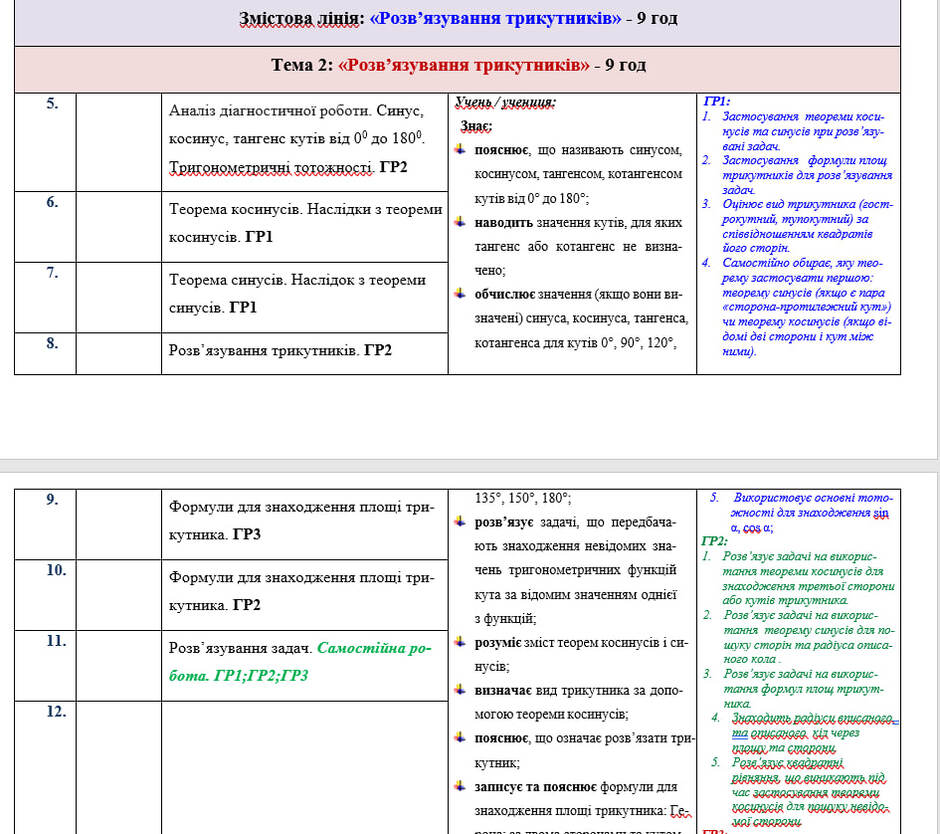The height and width of the screenshot is (834, 940).
Task: Select row number "5." cell
Action: pos(46,142)
